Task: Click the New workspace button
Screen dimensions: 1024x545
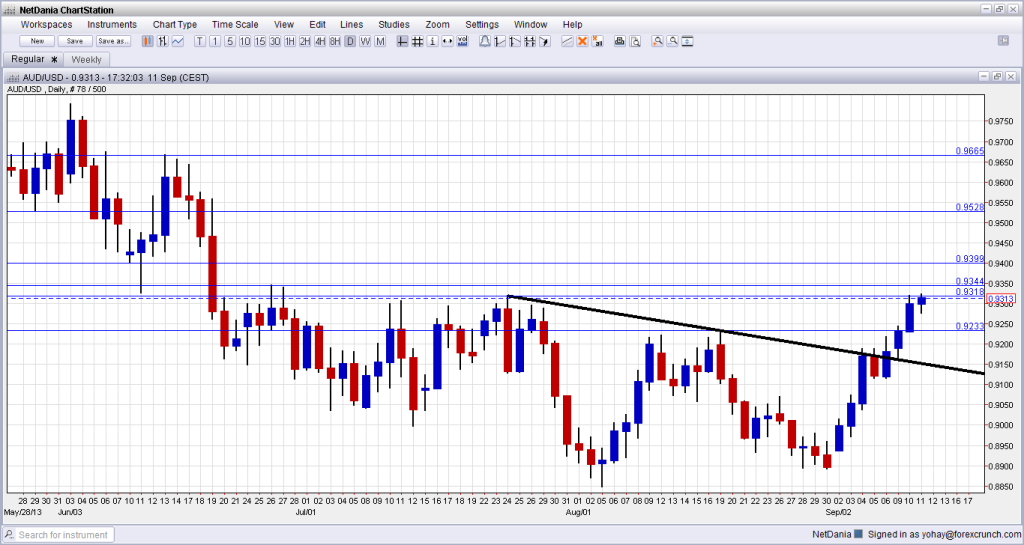Action: coord(37,41)
